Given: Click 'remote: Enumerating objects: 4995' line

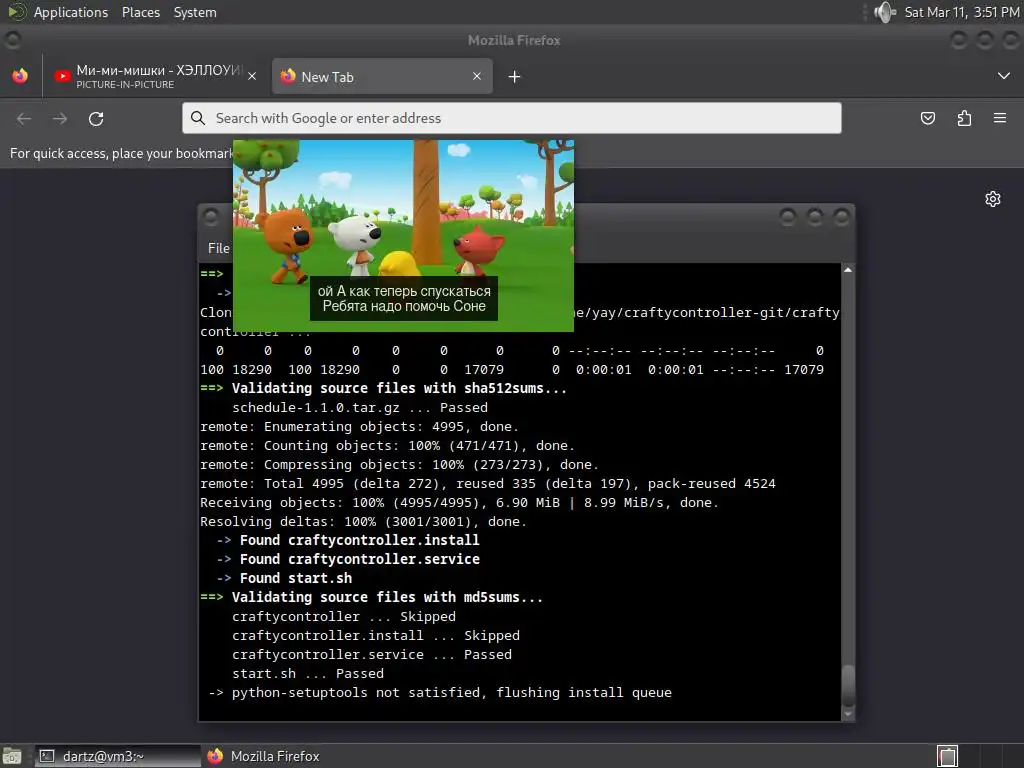Looking at the screenshot, I should point(359,426).
